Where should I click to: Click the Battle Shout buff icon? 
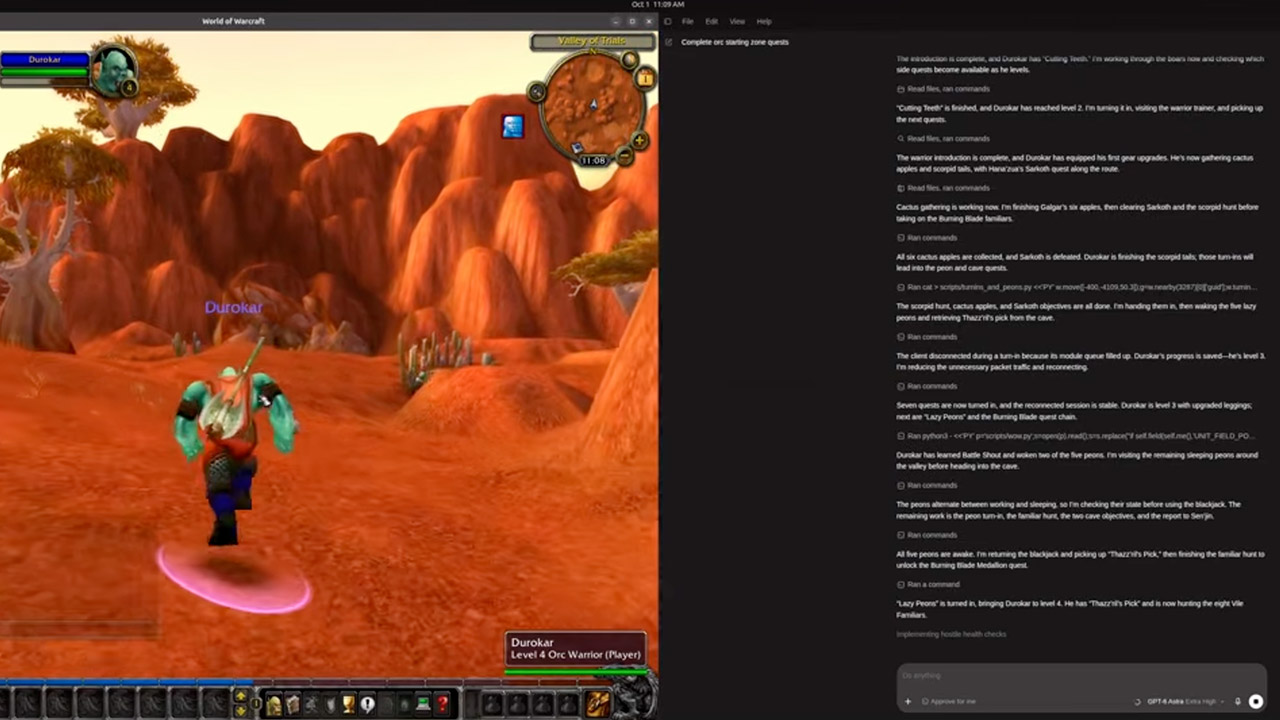[x=513, y=127]
